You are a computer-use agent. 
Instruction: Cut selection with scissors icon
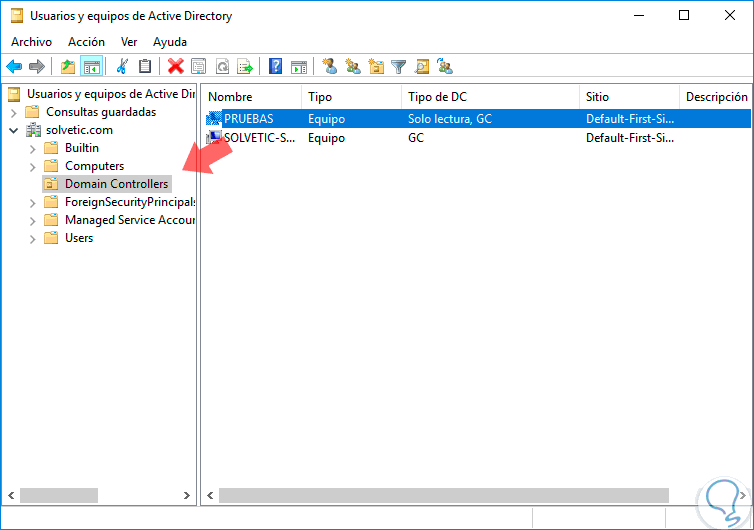[122, 66]
